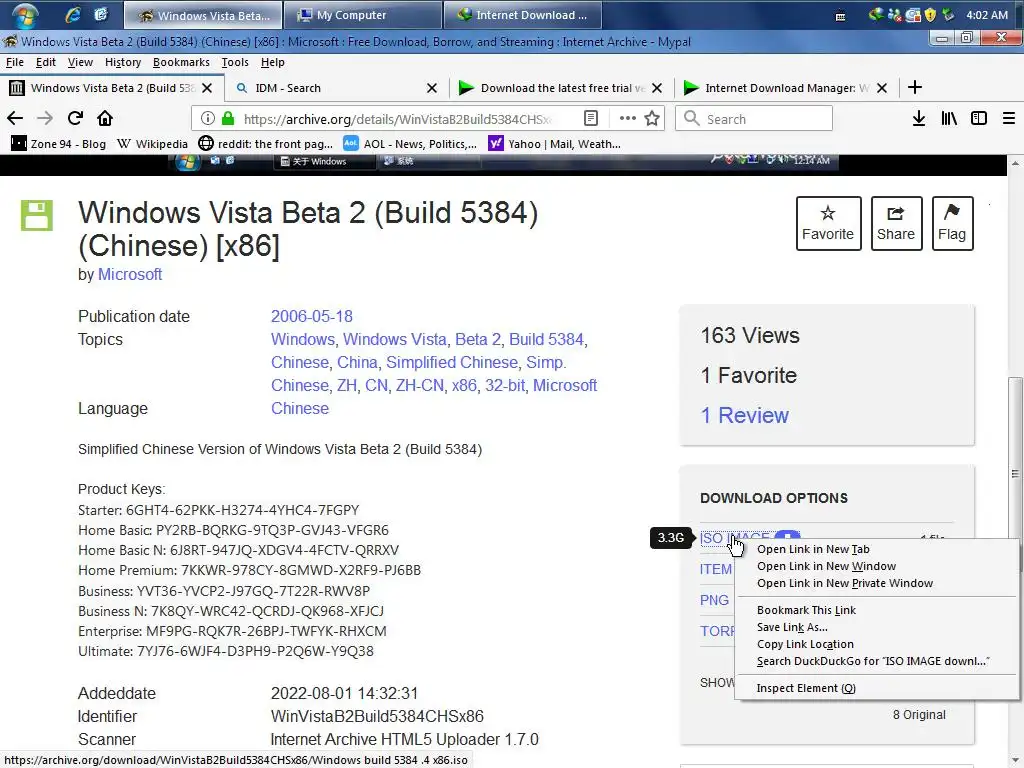Open the Bookmarks menu
The image size is (1024, 768).
(181, 62)
